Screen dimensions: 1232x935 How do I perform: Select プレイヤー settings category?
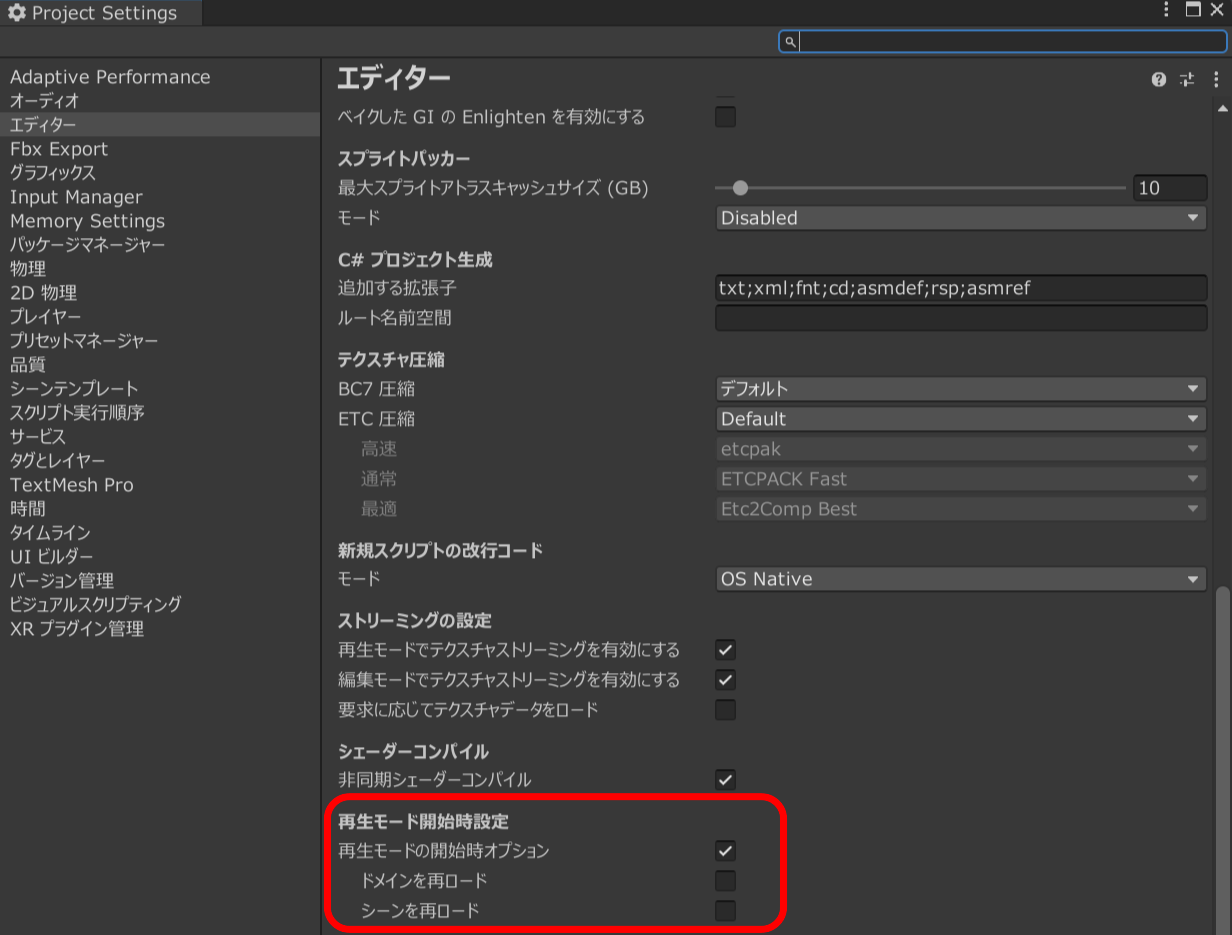point(45,316)
